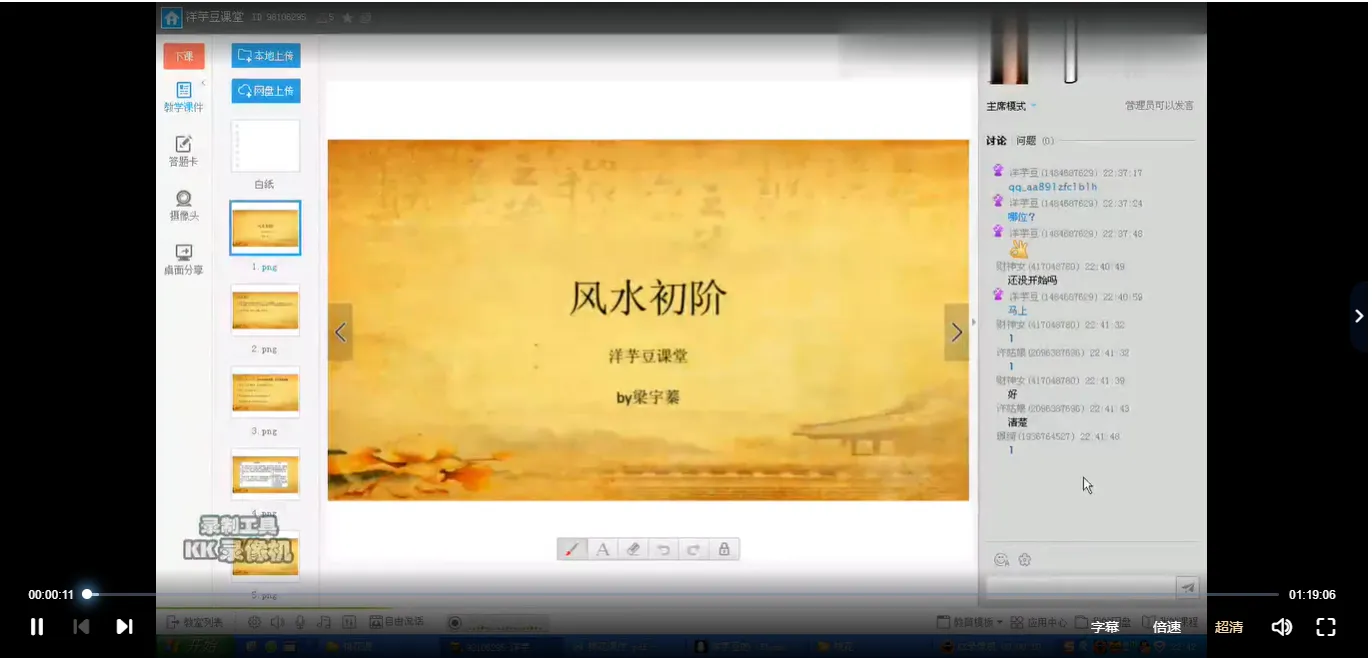Select slide thumbnail 1.png
Image resolution: width=1372 pixels, height=658 pixels.
(x=265, y=228)
